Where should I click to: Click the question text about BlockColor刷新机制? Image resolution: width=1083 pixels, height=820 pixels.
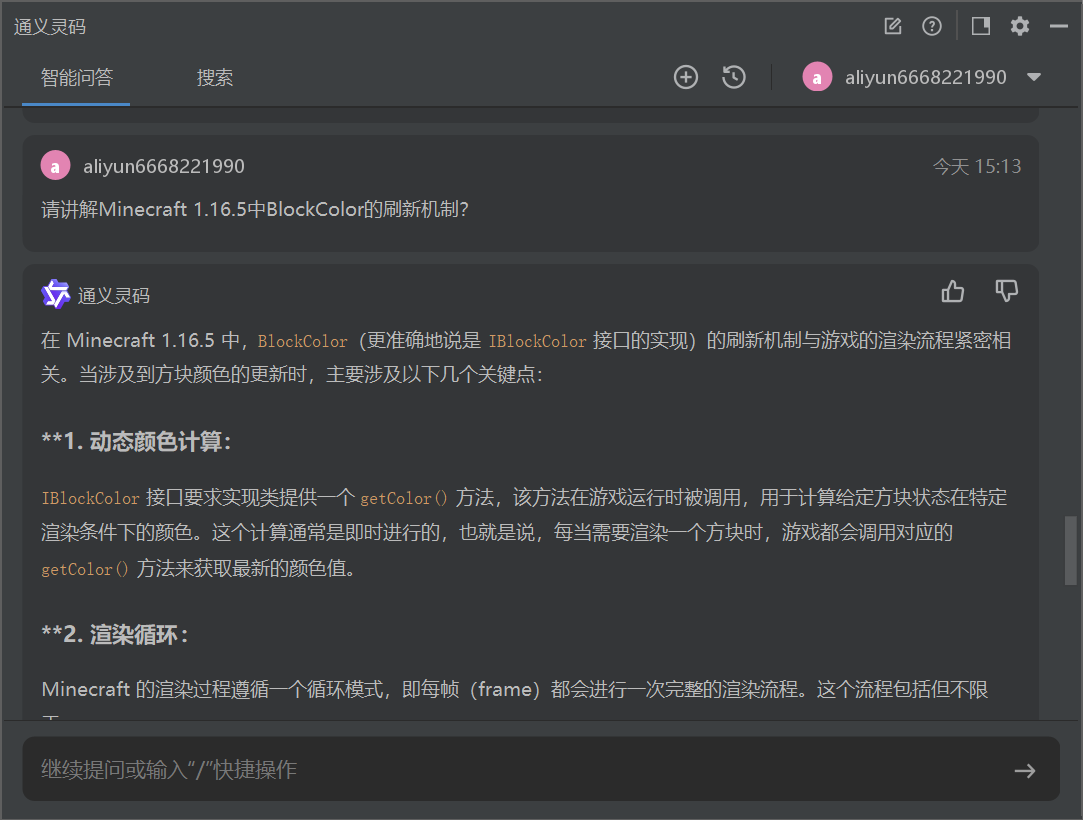tap(255, 209)
